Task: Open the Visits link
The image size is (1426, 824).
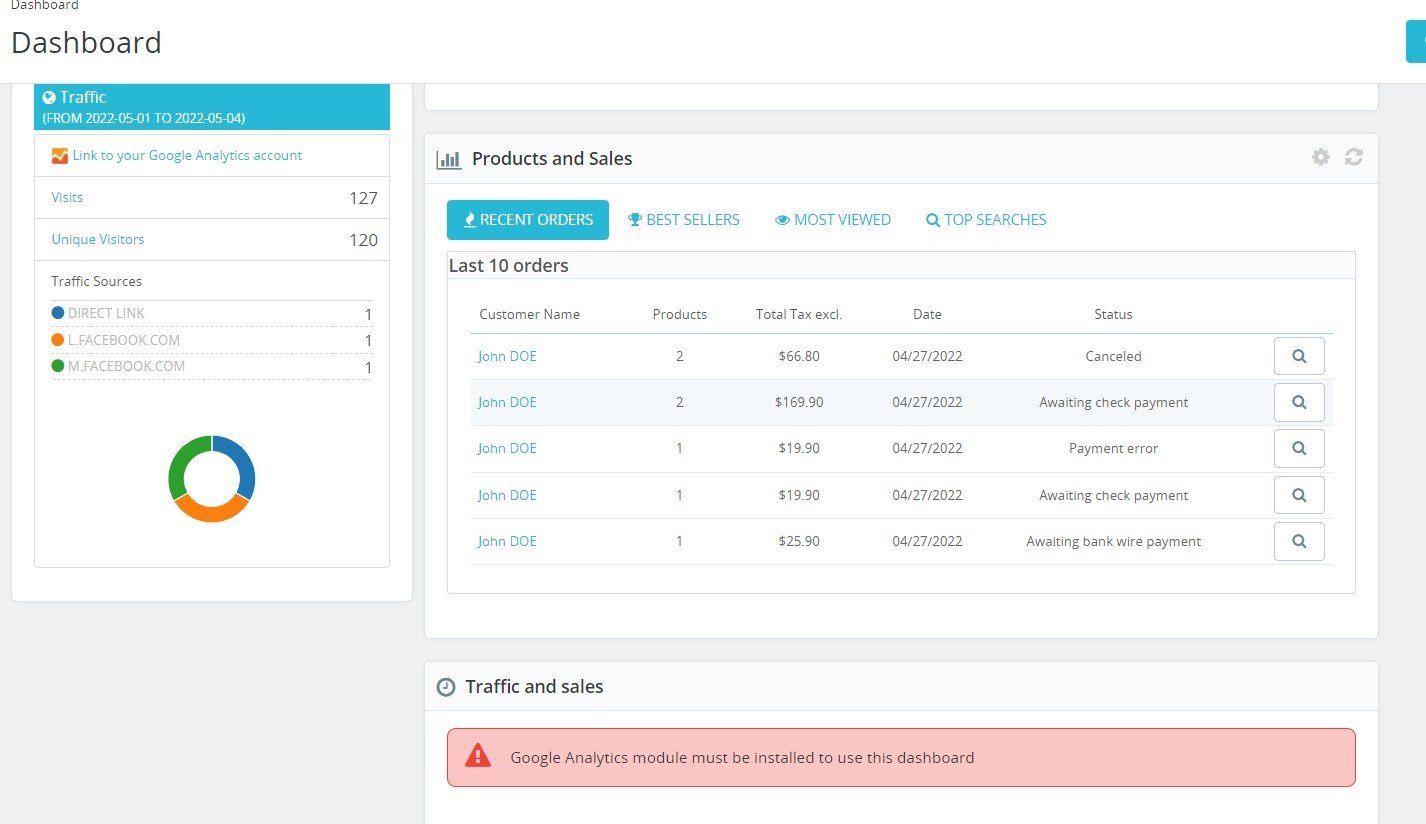Action: (x=67, y=197)
